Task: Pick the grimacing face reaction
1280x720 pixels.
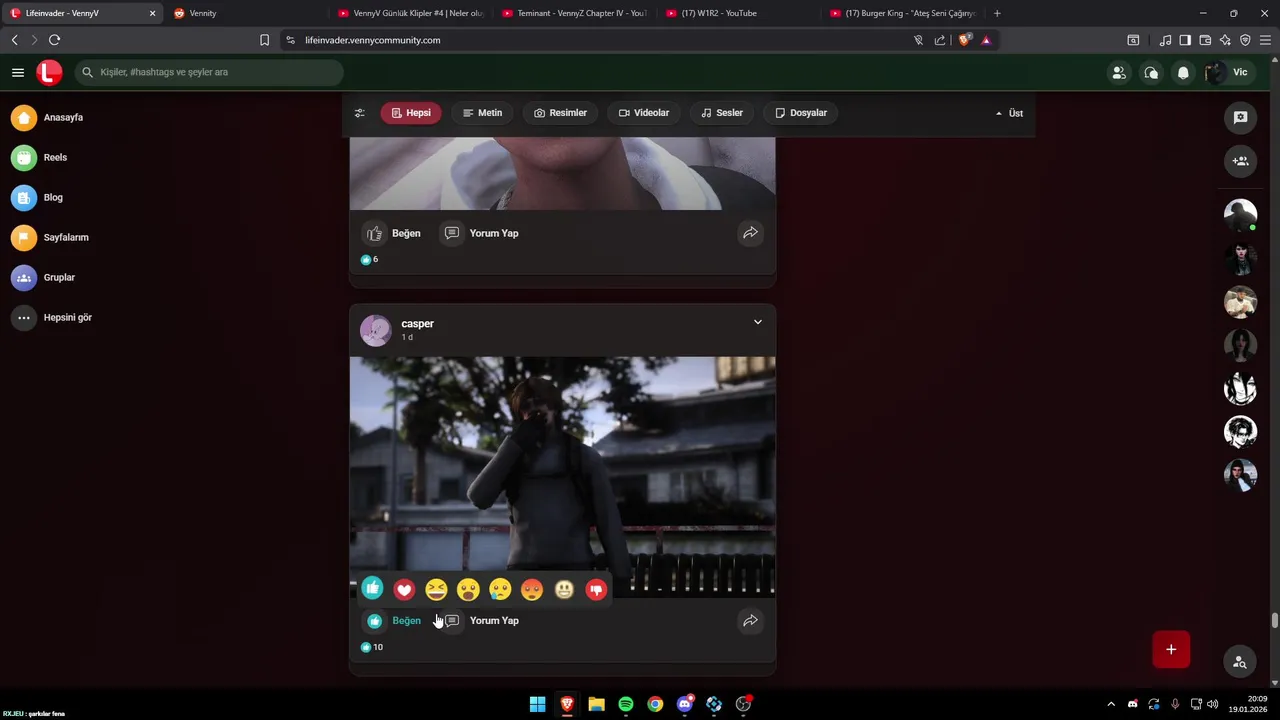Action: (x=564, y=590)
